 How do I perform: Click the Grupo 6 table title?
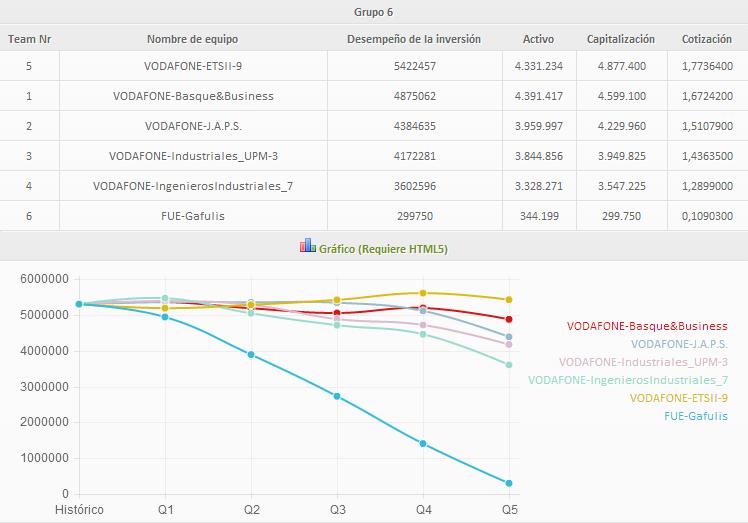(x=374, y=12)
